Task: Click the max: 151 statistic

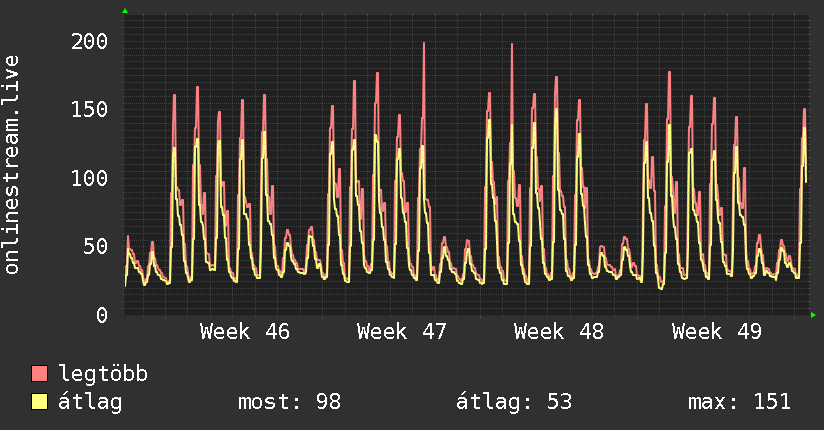Action: pyautogui.click(x=739, y=402)
